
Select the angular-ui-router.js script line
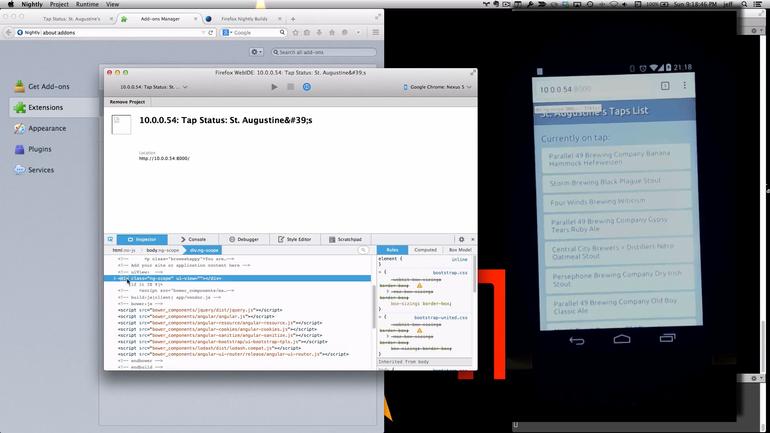[233, 354]
